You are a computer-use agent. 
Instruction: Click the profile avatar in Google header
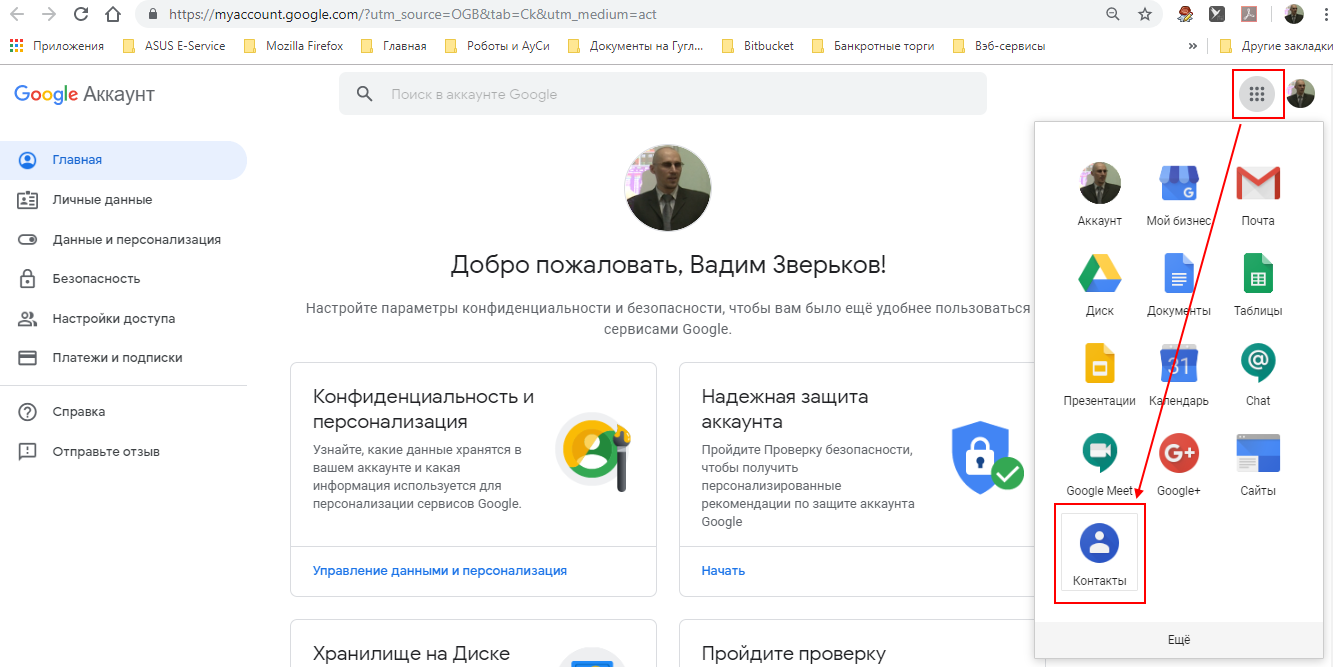pyautogui.click(x=1301, y=94)
